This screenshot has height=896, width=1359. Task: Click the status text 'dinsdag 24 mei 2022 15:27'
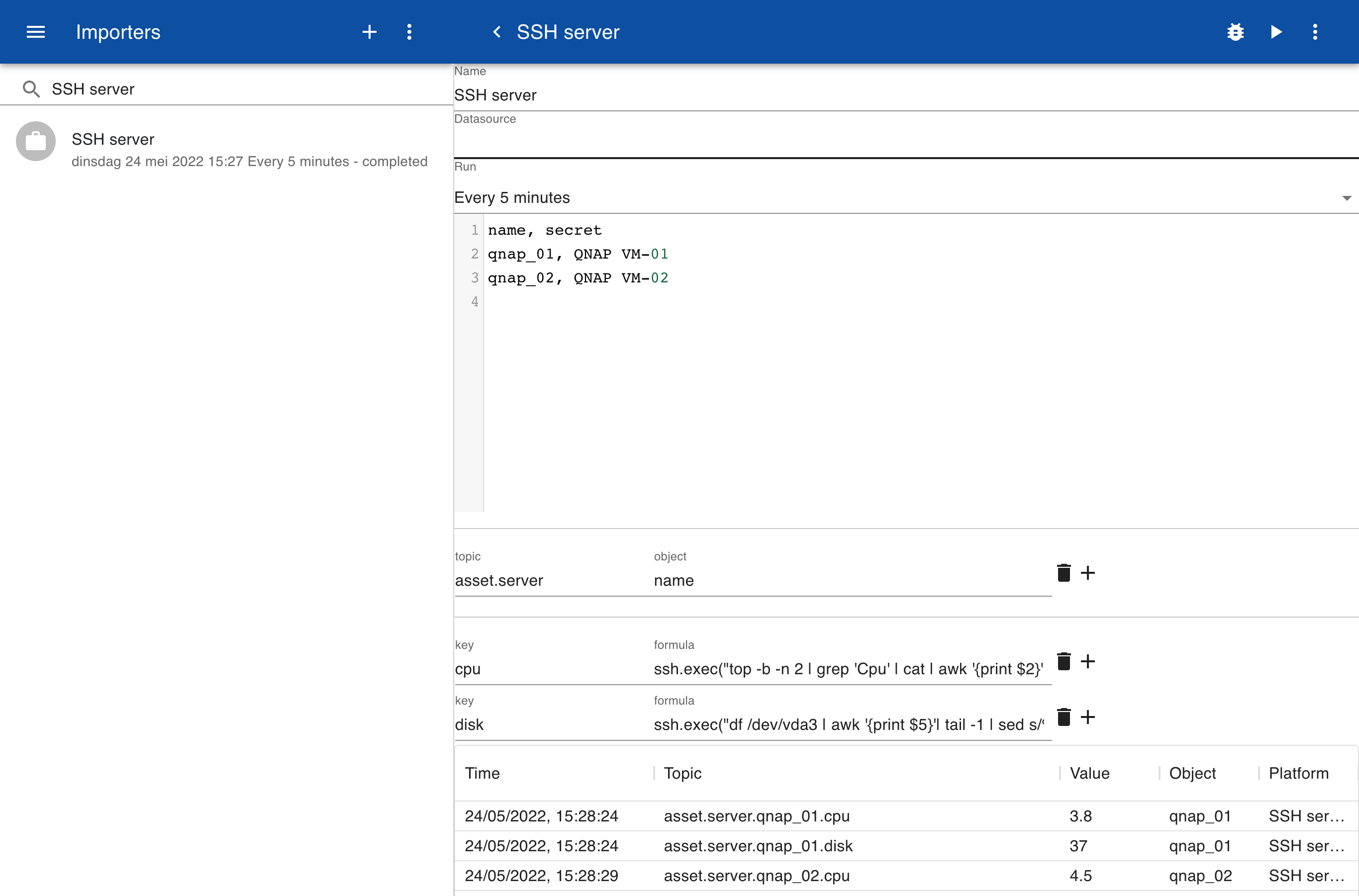click(157, 162)
